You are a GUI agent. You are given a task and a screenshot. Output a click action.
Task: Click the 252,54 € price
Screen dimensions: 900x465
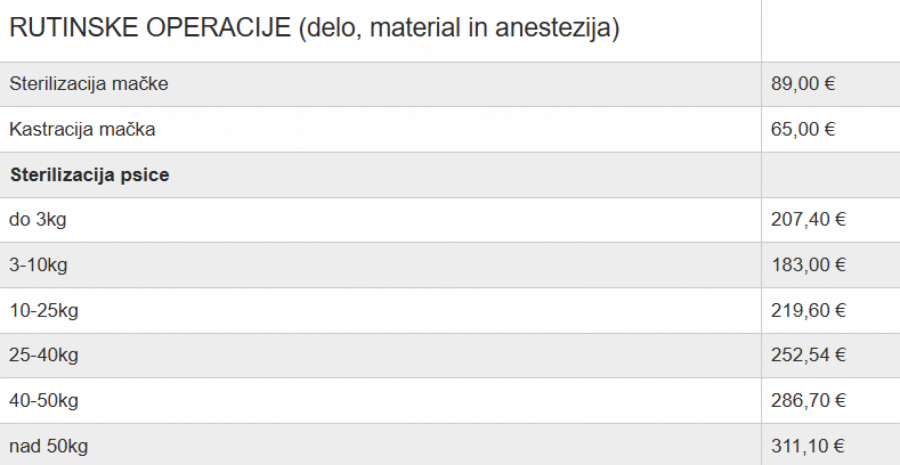pos(808,355)
